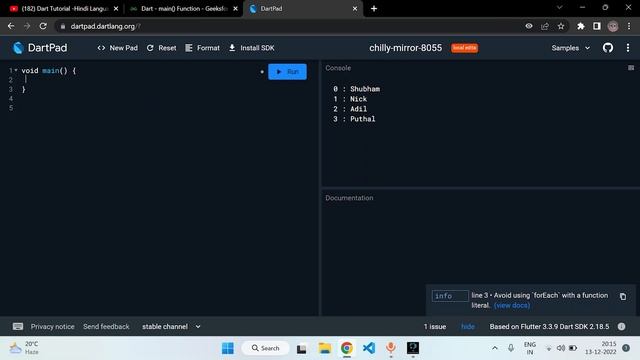The image size is (640, 360).
Task: Format the Dart code
Action: 202,48
